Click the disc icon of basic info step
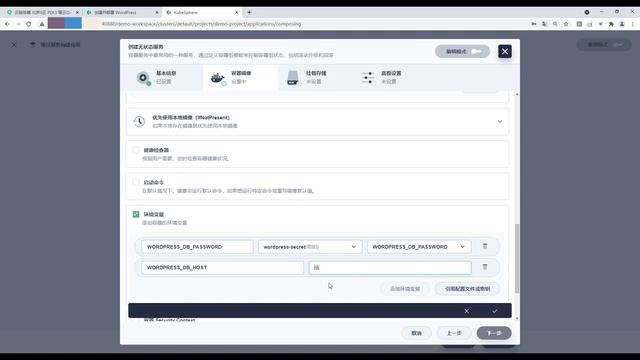 [143, 78]
